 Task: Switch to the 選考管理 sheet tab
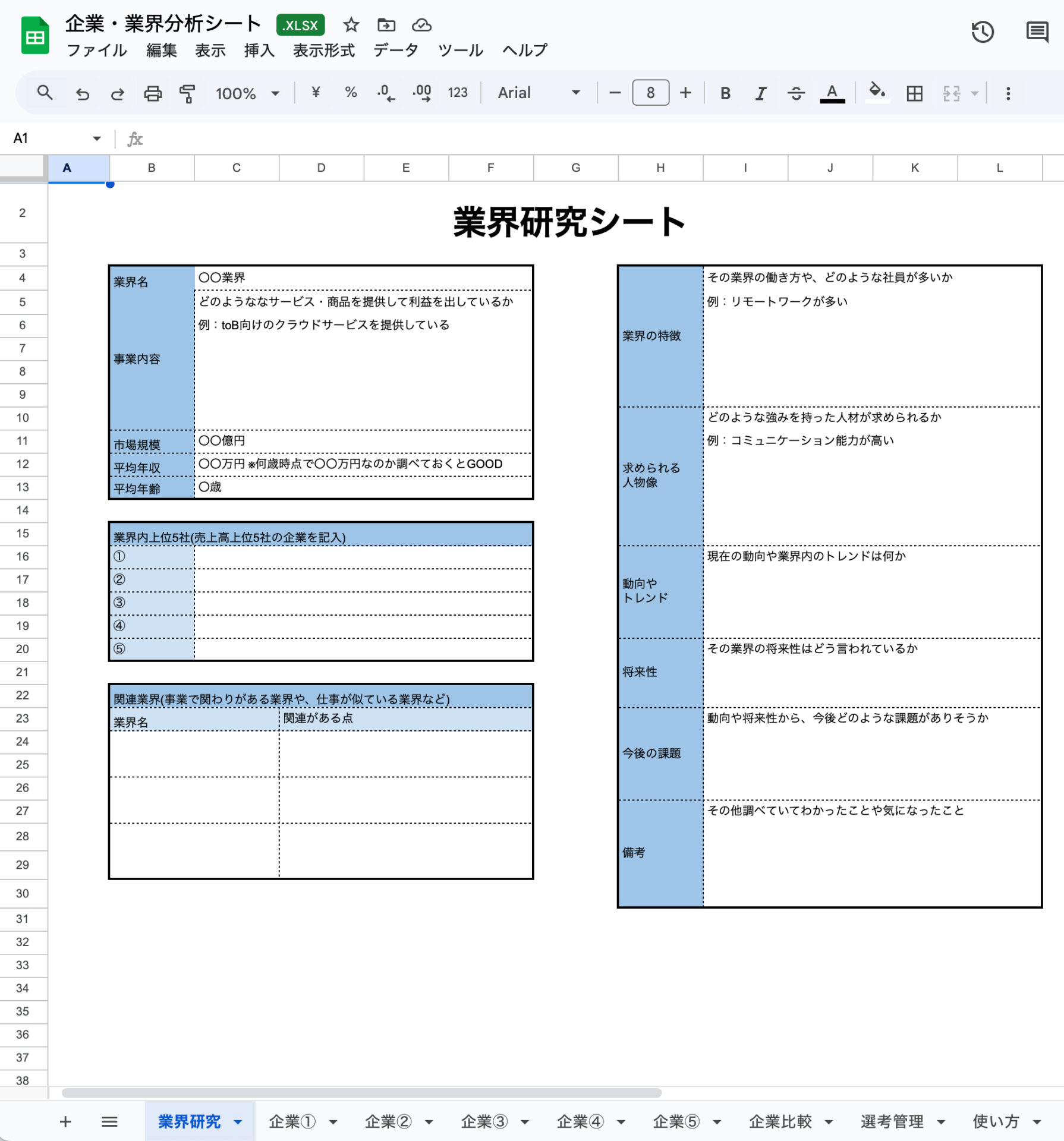pos(892,1121)
